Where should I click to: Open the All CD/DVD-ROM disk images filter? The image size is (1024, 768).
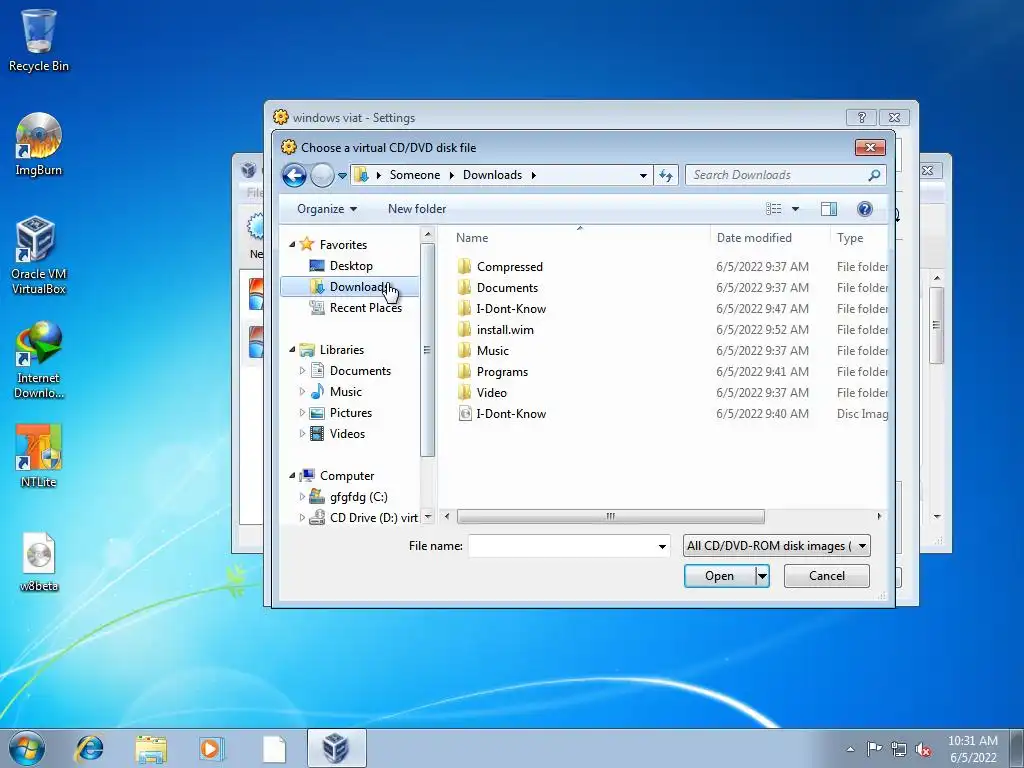click(x=776, y=546)
